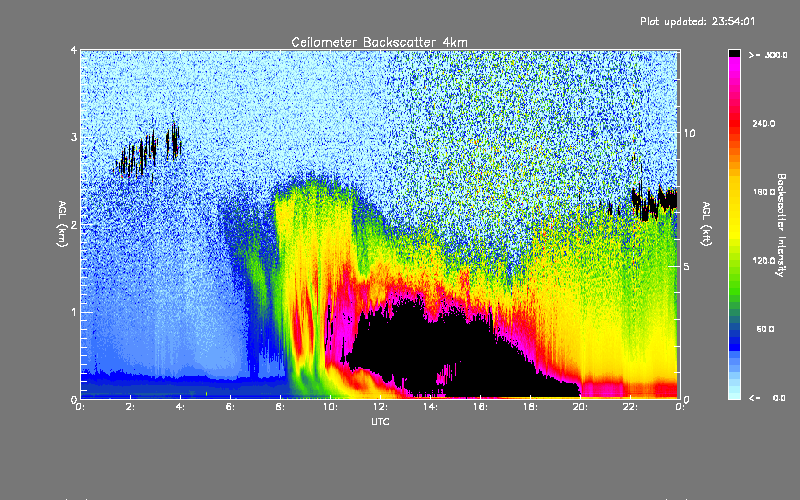This screenshot has width=800, height=500.
Task: Click the "<= 0.0" colorbar value
Action: [767, 397]
